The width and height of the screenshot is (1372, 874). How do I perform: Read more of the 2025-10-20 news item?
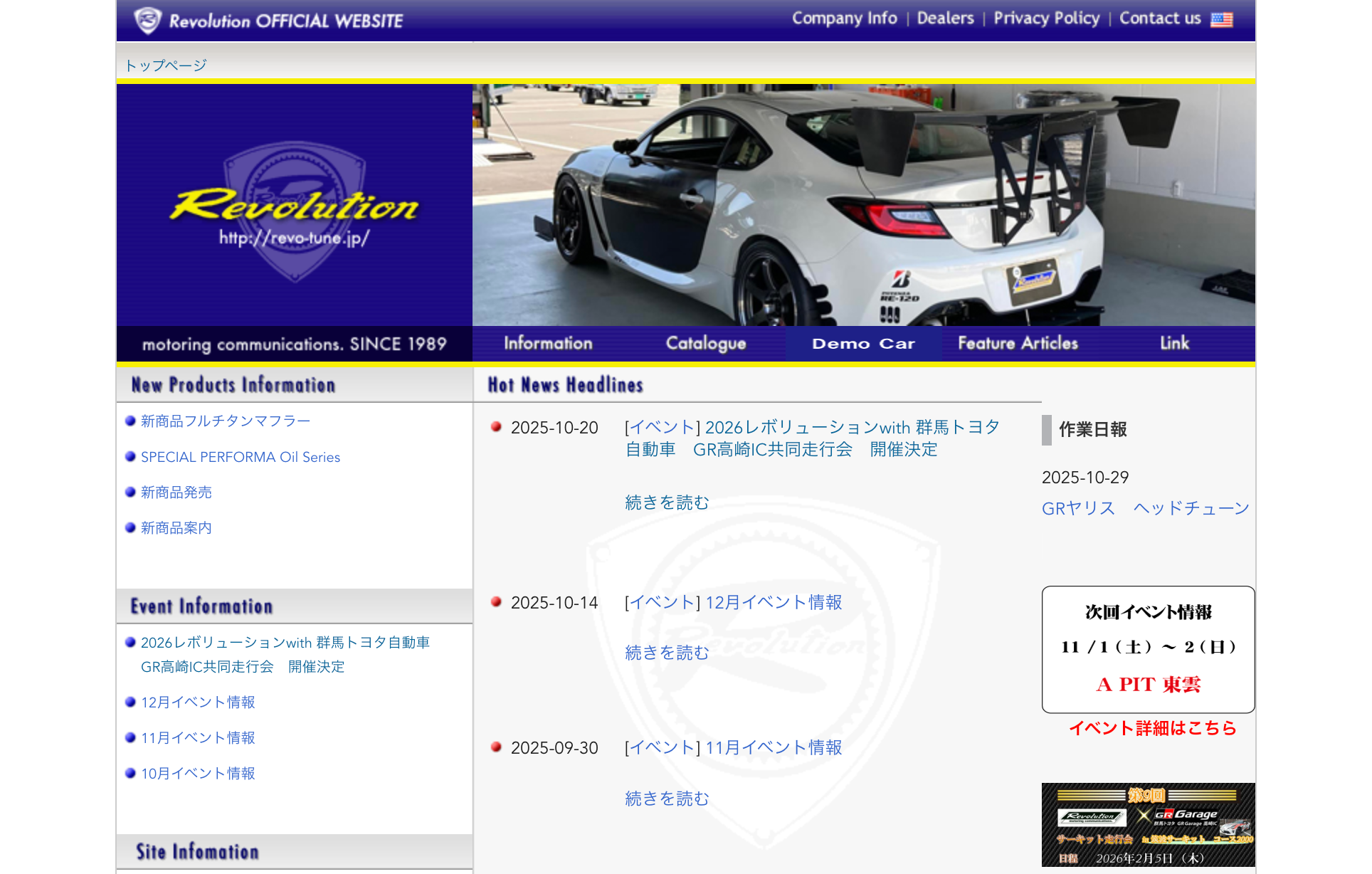click(666, 502)
